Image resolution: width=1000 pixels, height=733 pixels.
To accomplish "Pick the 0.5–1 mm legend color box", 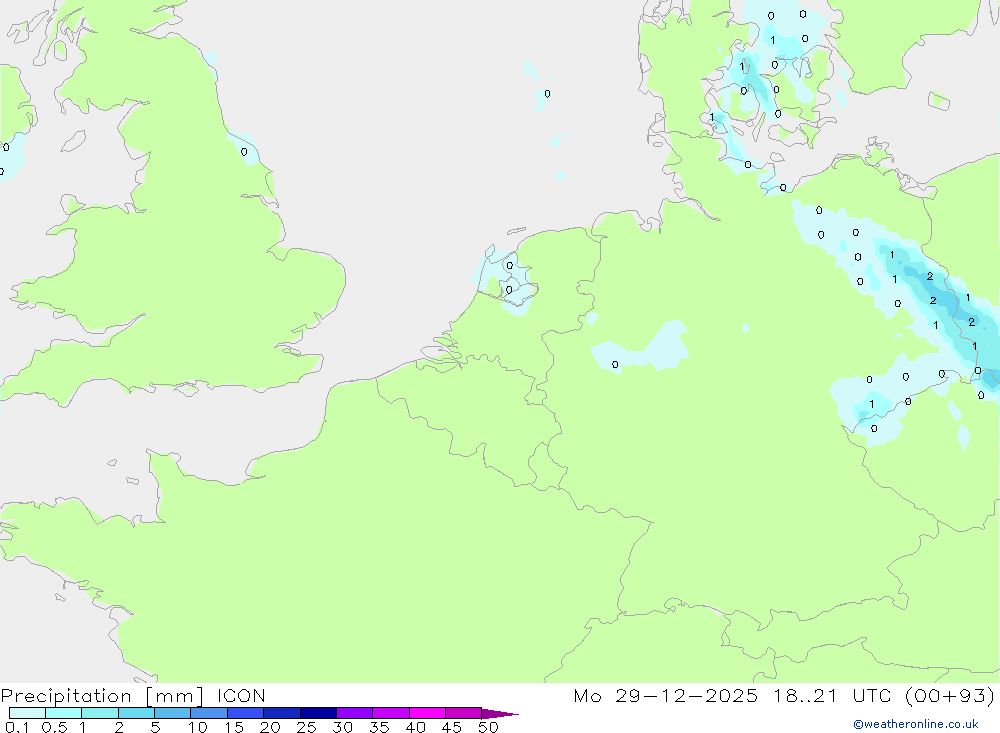I will (x=64, y=713).
